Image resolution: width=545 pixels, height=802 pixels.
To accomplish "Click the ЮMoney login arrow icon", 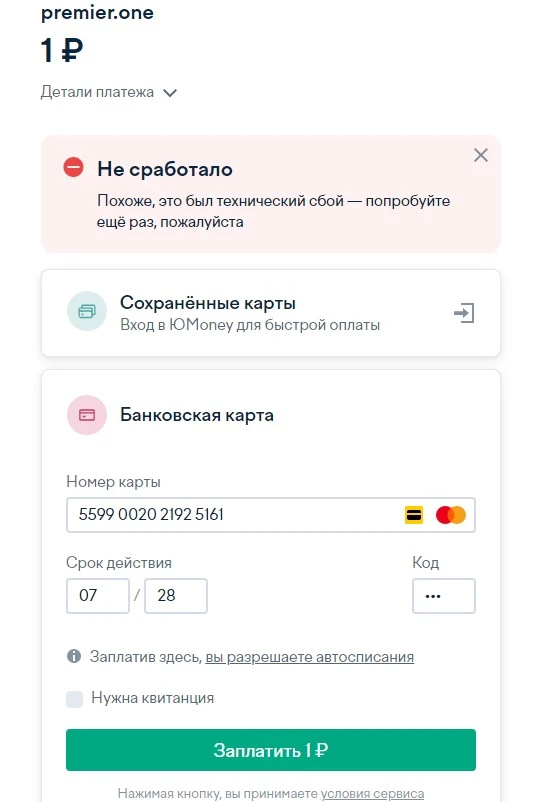I will coord(464,313).
